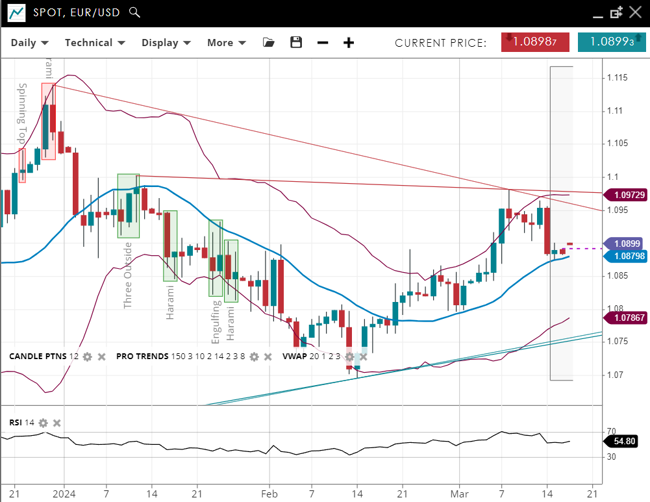Zoom out with the minus icon
Screen dimensions: 650x502
tap(322, 43)
